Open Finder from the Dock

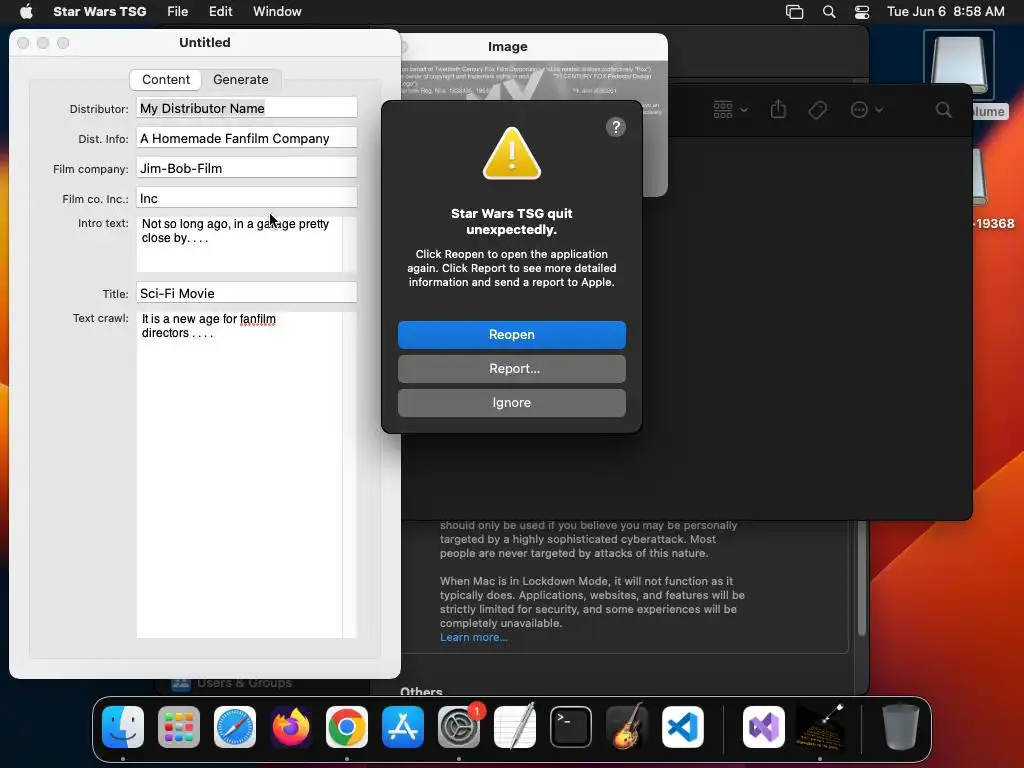pos(123,727)
